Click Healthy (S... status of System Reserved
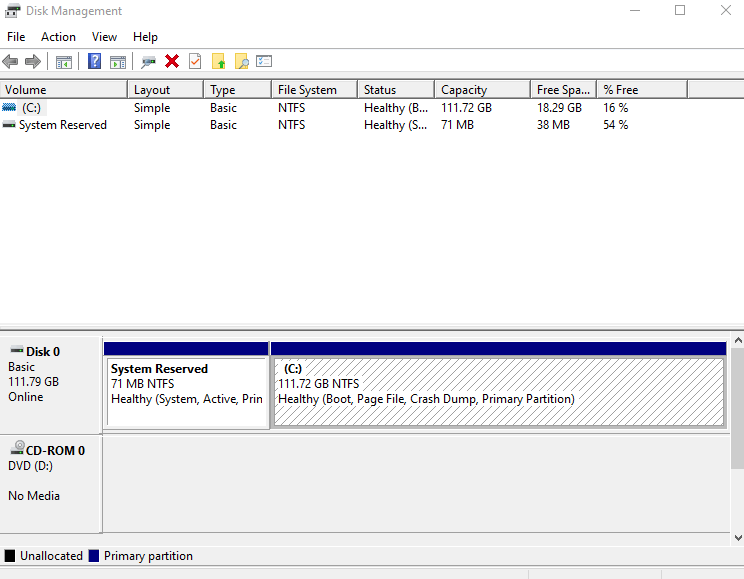This screenshot has height=579, width=744. tap(396, 125)
